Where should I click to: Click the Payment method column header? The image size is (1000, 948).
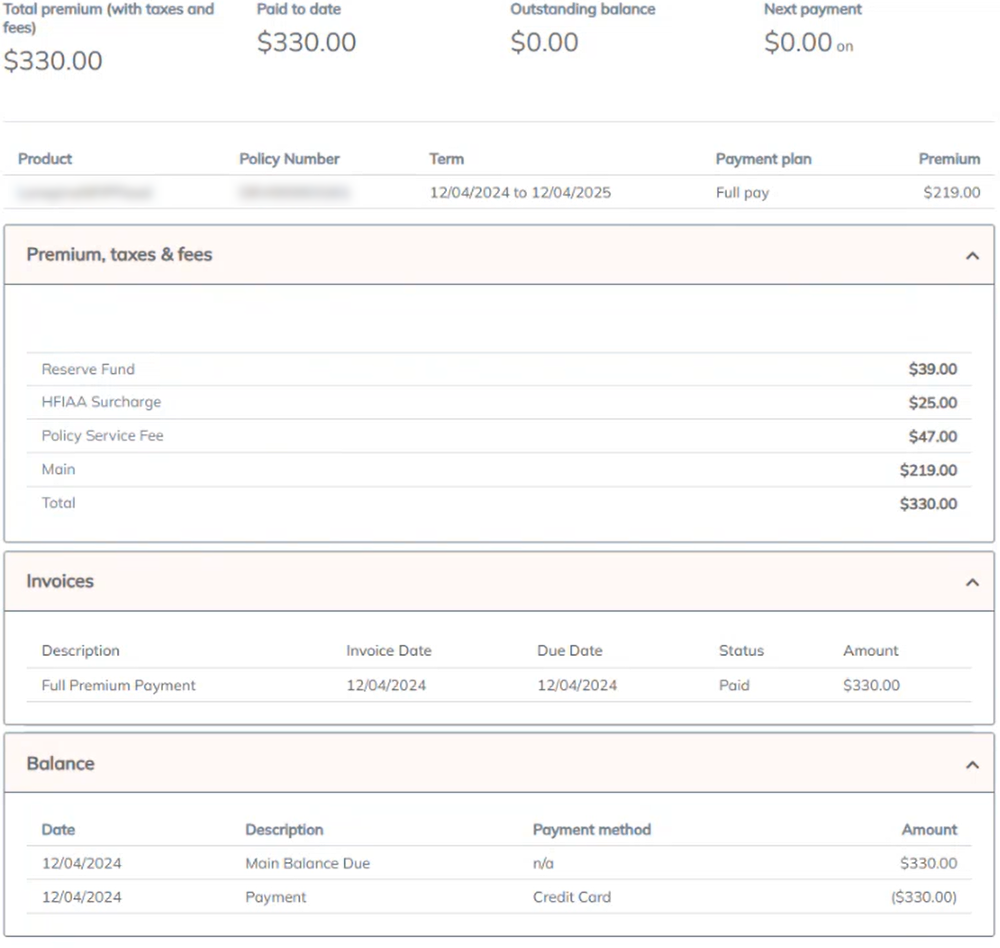[591, 830]
